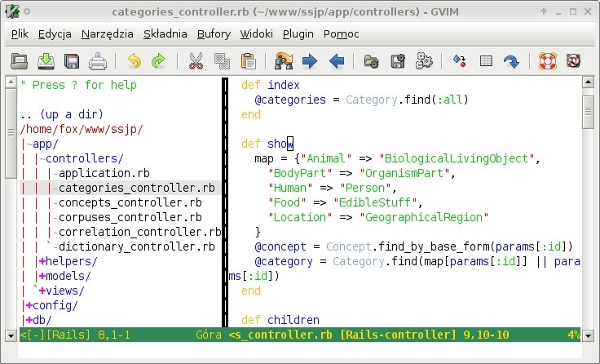
Task: Expand the views/ directory
Action: coord(42,291)
